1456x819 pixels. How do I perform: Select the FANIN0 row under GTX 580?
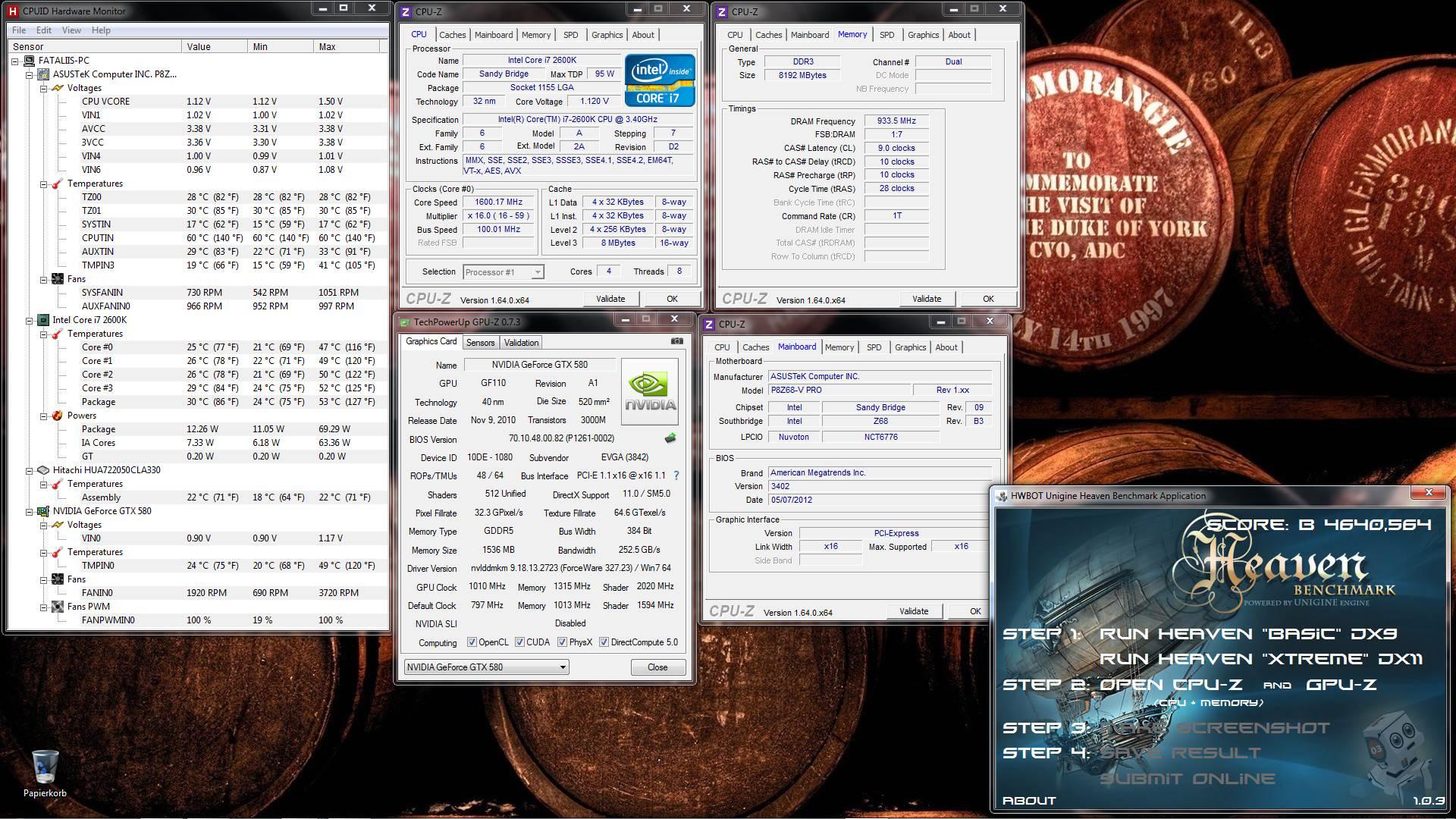tap(197, 593)
